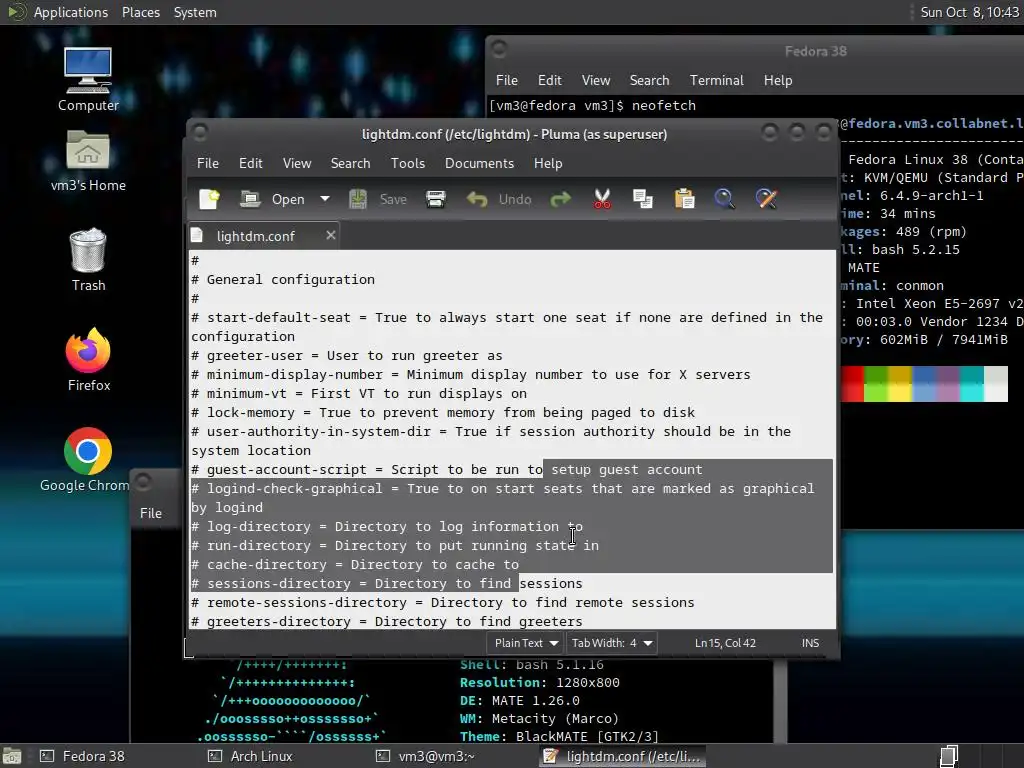Open Help menu in Fedora 38 terminal
This screenshot has height=768, width=1024.
[x=778, y=80]
